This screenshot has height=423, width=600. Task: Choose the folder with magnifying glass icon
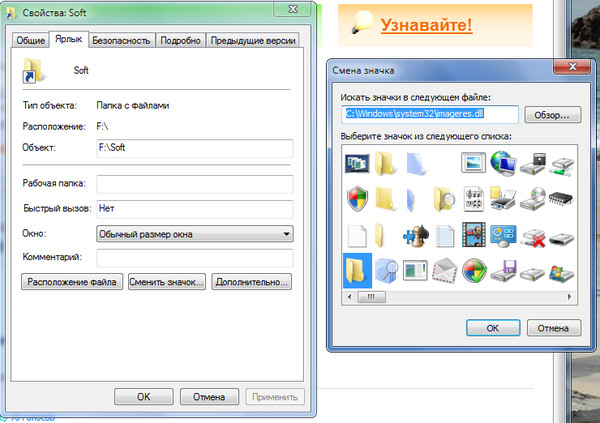(x=444, y=199)
